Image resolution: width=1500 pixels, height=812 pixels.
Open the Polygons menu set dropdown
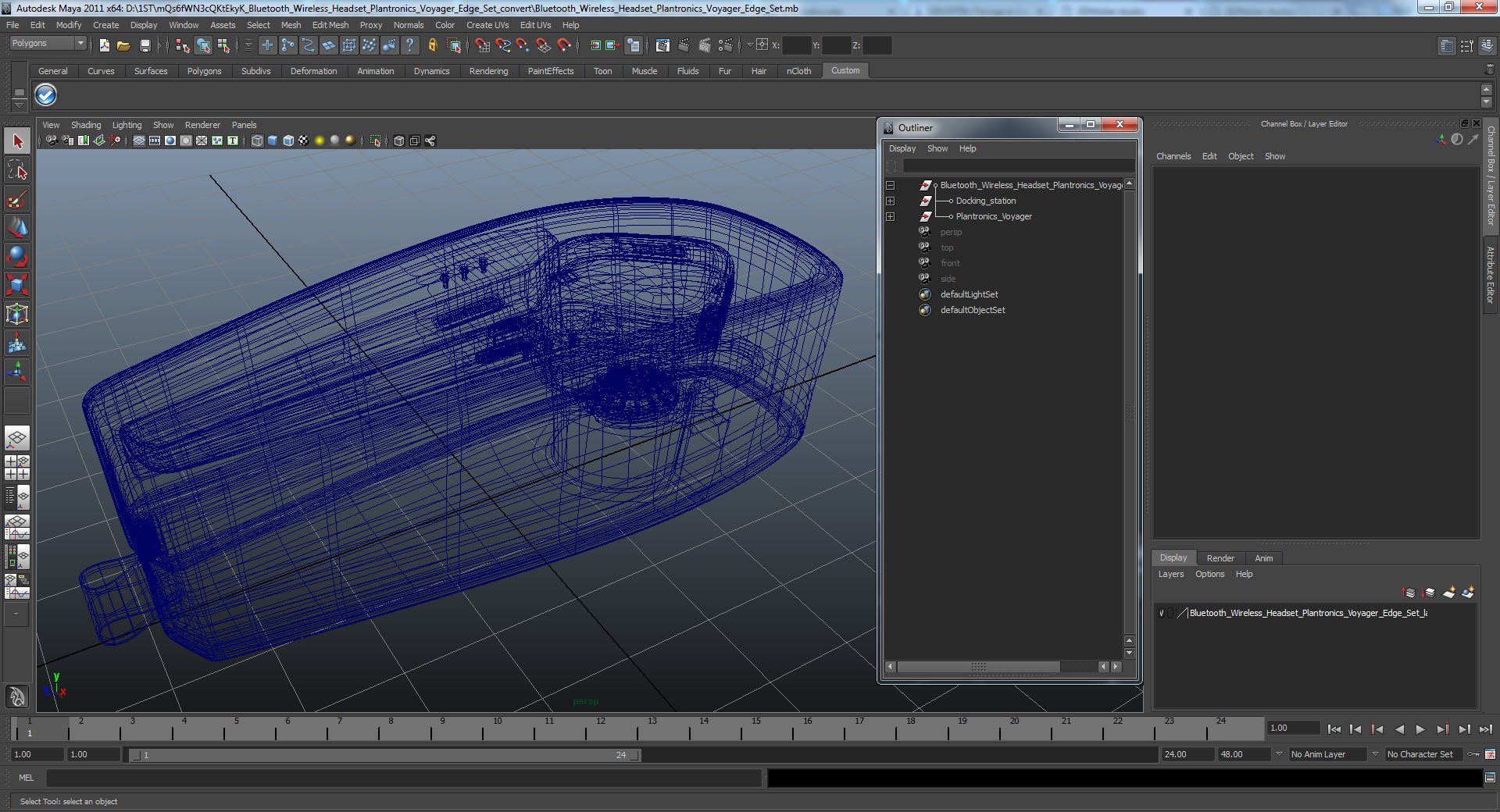[48, 44]
